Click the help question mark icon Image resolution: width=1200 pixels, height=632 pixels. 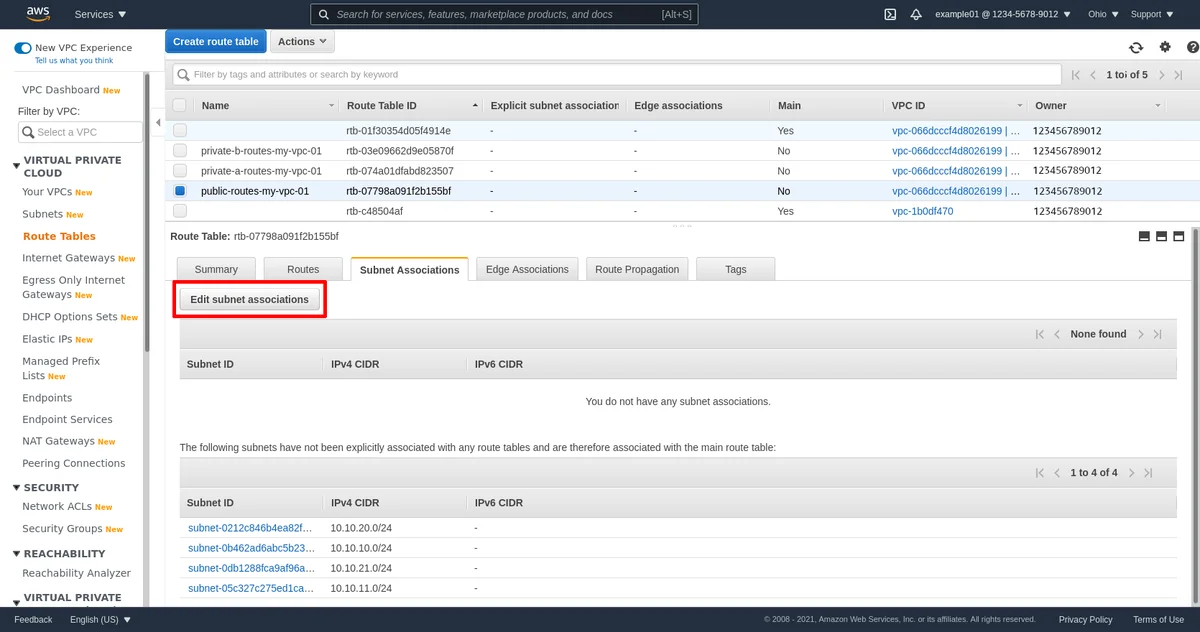click(1192, 47)
